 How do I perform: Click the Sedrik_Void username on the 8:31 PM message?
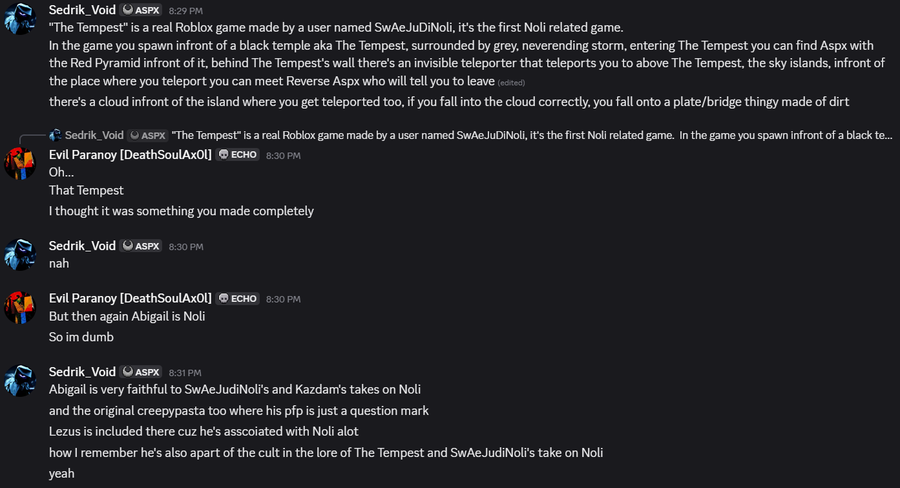click(82, 372)
